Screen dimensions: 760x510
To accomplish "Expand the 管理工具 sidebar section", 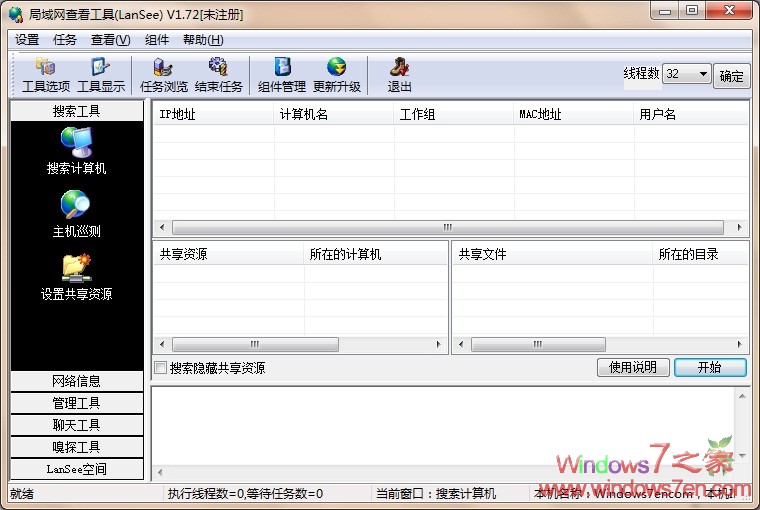I will pyautogui.click(x=76, y=403).
